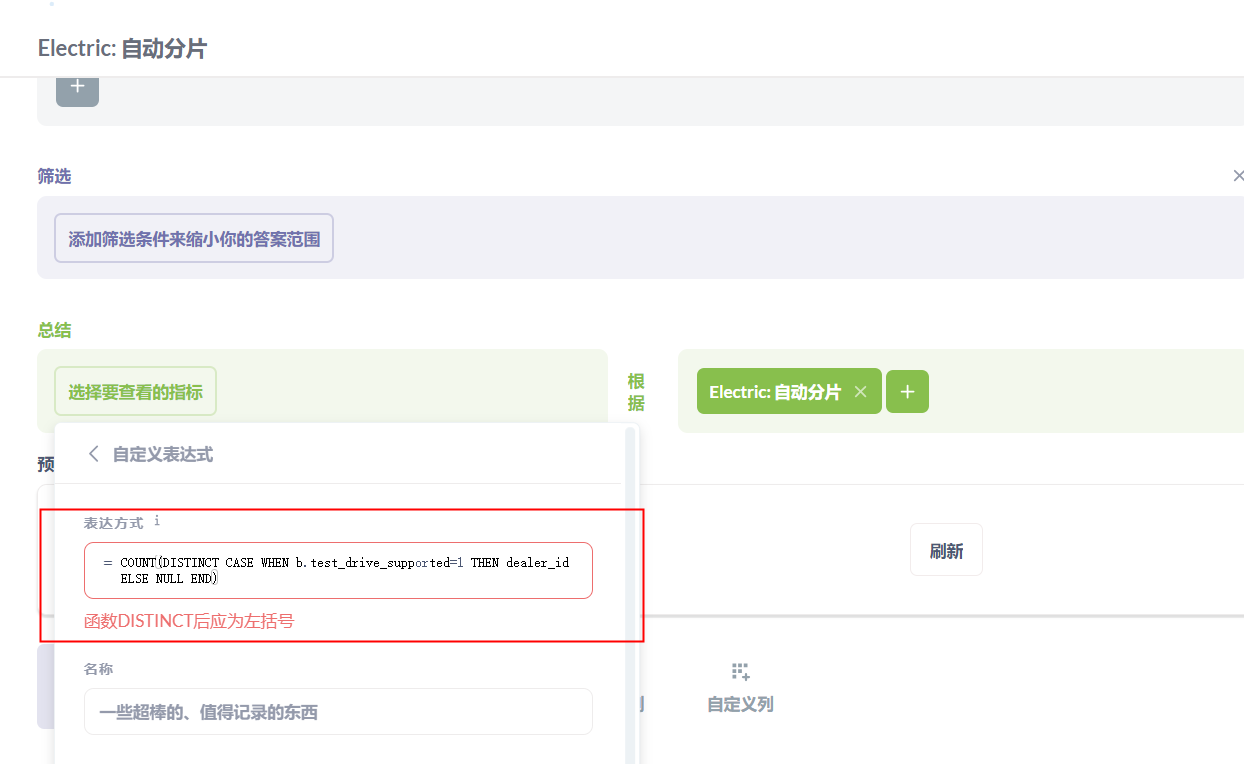
Task: Click the 筛选 section label
Action: click(x=54, y=176)
